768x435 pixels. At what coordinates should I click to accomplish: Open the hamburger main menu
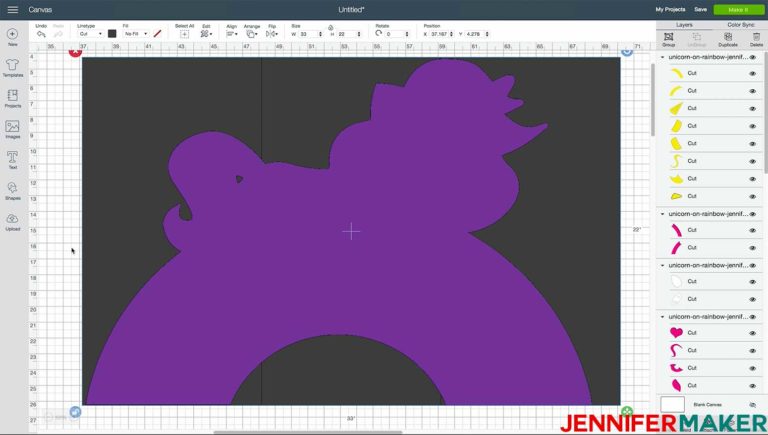(13, 9)
